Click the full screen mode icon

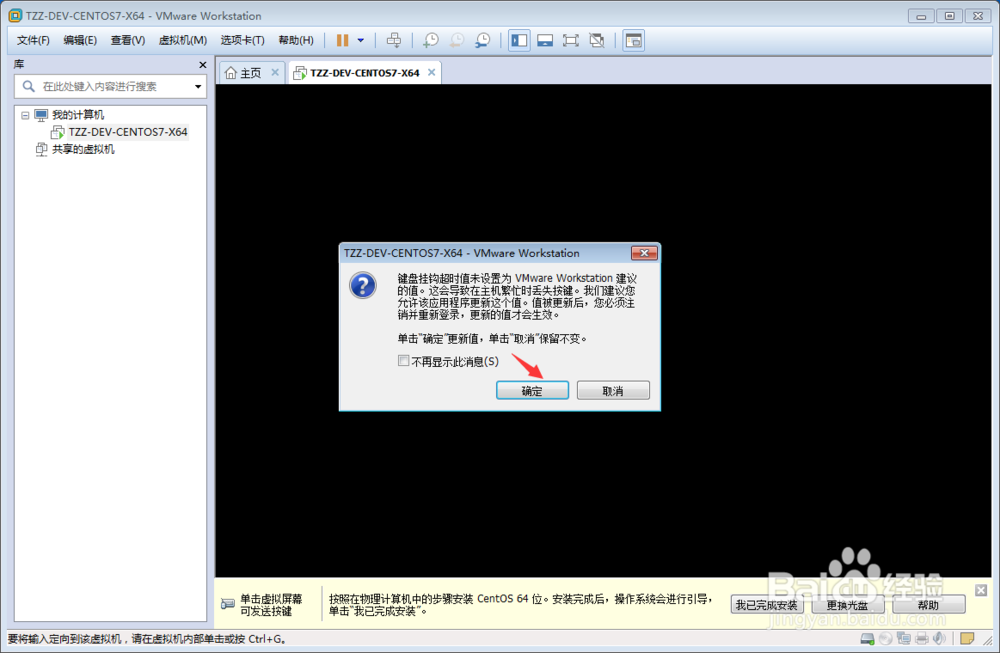571,41
